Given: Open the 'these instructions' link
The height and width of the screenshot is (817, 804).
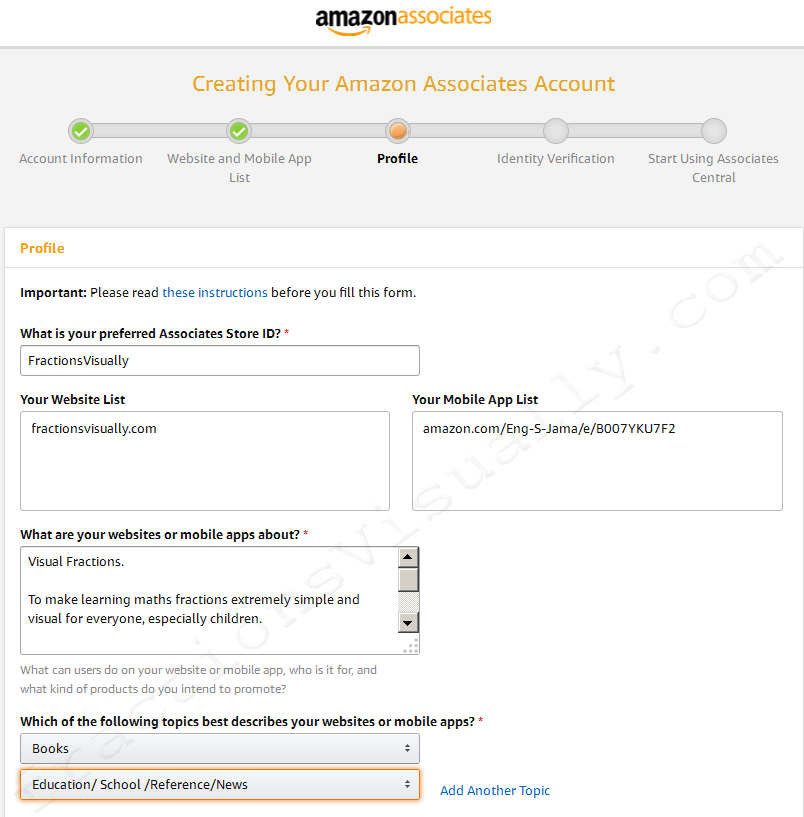Looking at the screenshot, I should click(215, 293).
